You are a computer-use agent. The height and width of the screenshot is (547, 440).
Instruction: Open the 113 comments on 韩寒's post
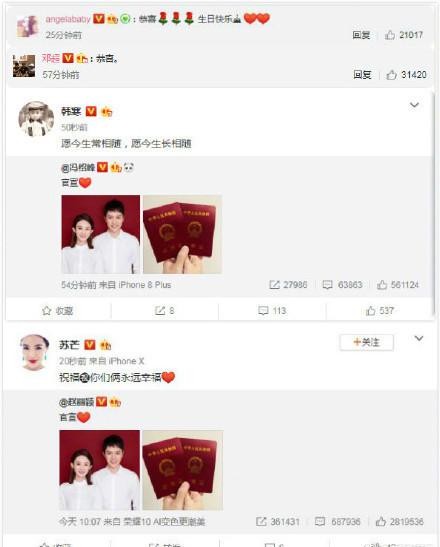tap(272, 310)
